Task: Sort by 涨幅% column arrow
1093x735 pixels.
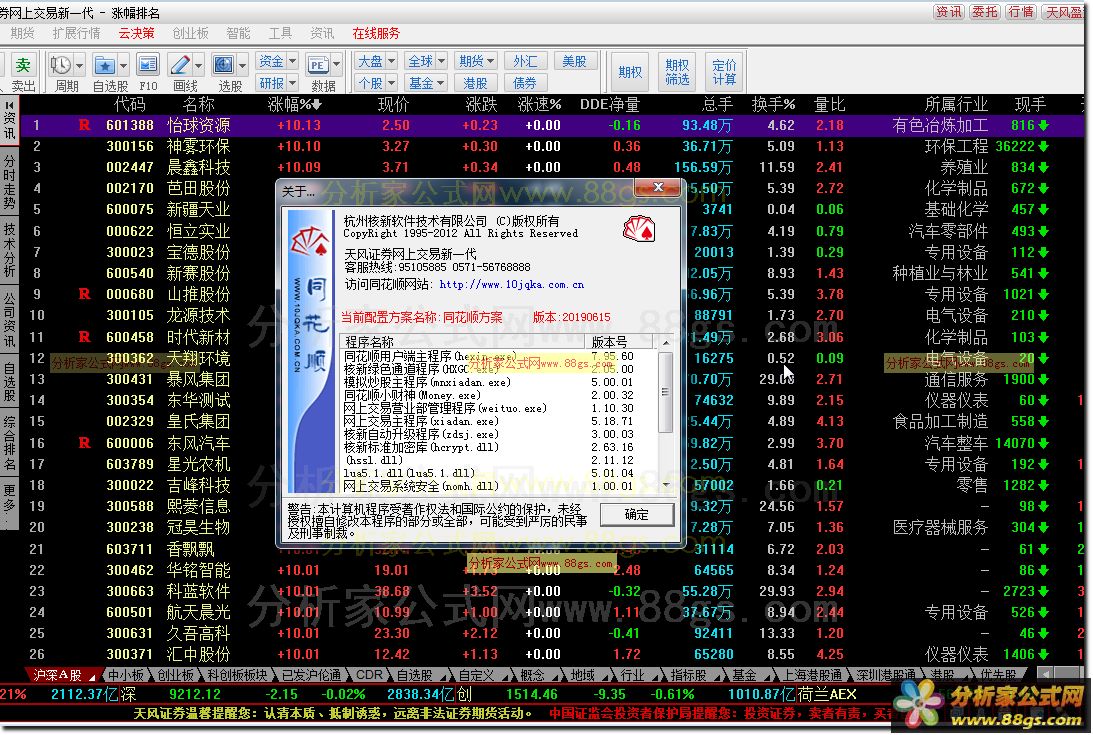Action: click(x=316, y=105)
